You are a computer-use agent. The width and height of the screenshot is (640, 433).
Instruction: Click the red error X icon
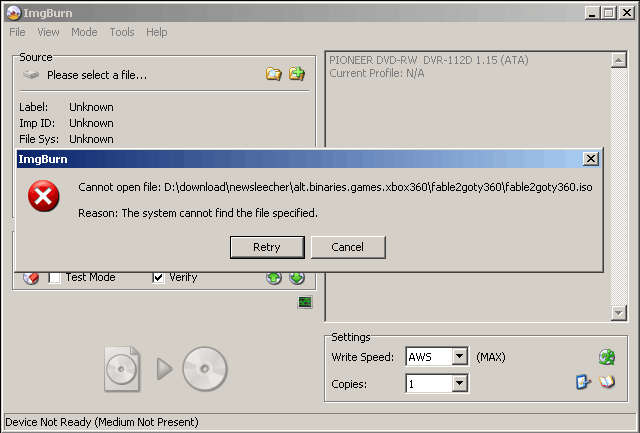point(43,196)
